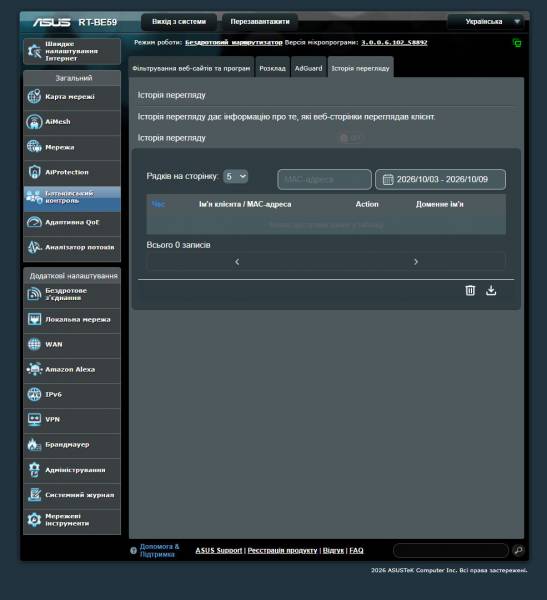Screen dimensions: 547x600
Task: Toggle the Історія перегляду switch
Action: [350, 138]
